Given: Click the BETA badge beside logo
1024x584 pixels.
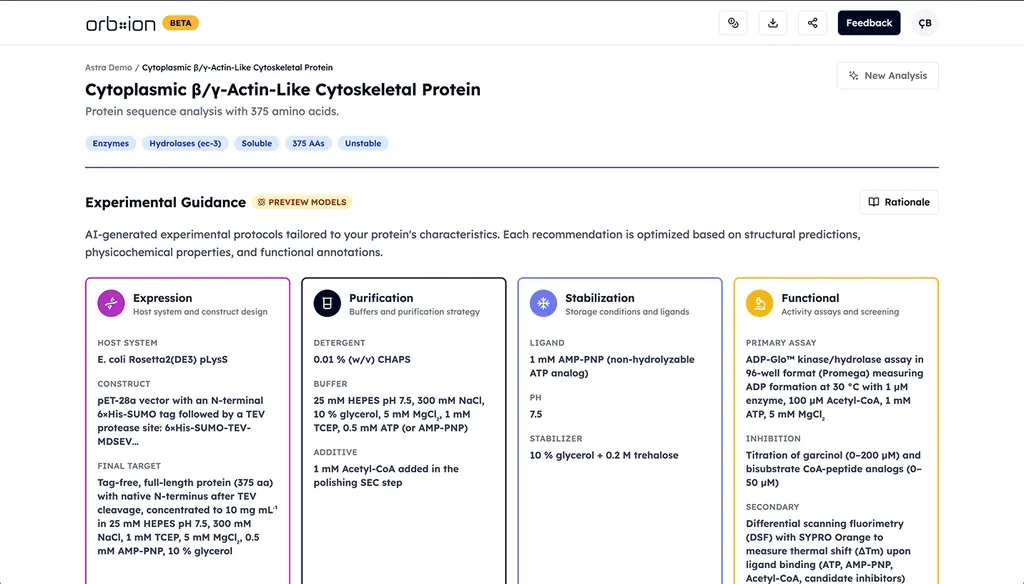Looking at the screenshot, I should (x=180, y=23).
